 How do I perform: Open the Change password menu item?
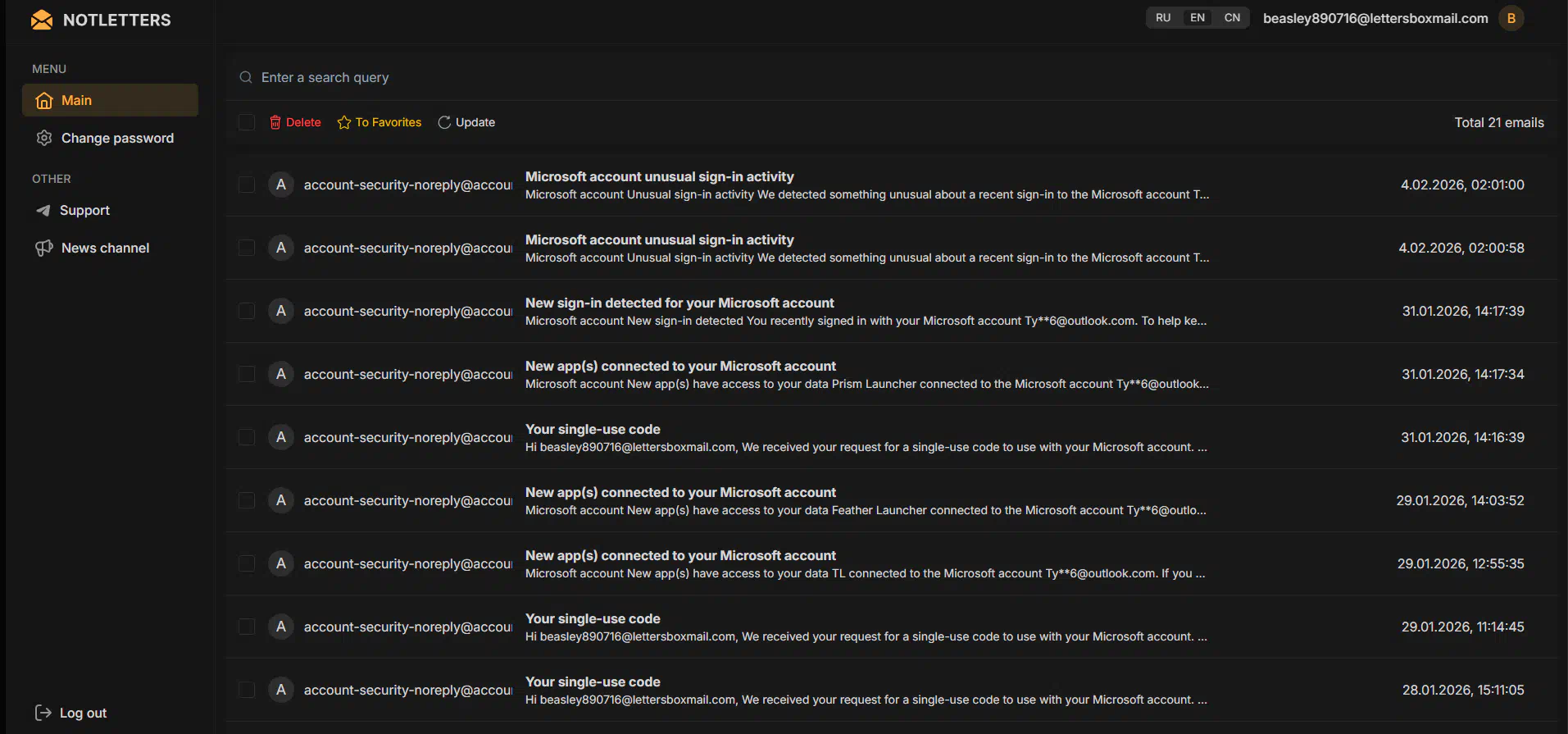117,138
